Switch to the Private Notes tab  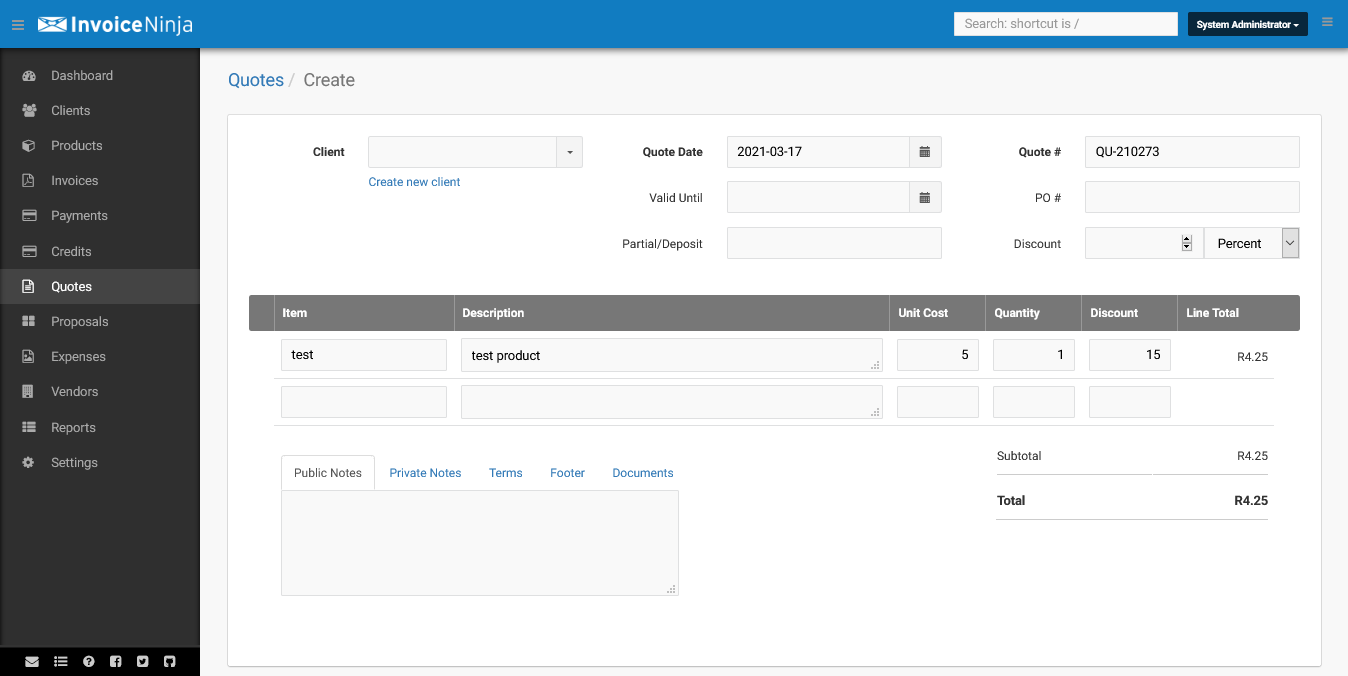[x=424, y=472]
